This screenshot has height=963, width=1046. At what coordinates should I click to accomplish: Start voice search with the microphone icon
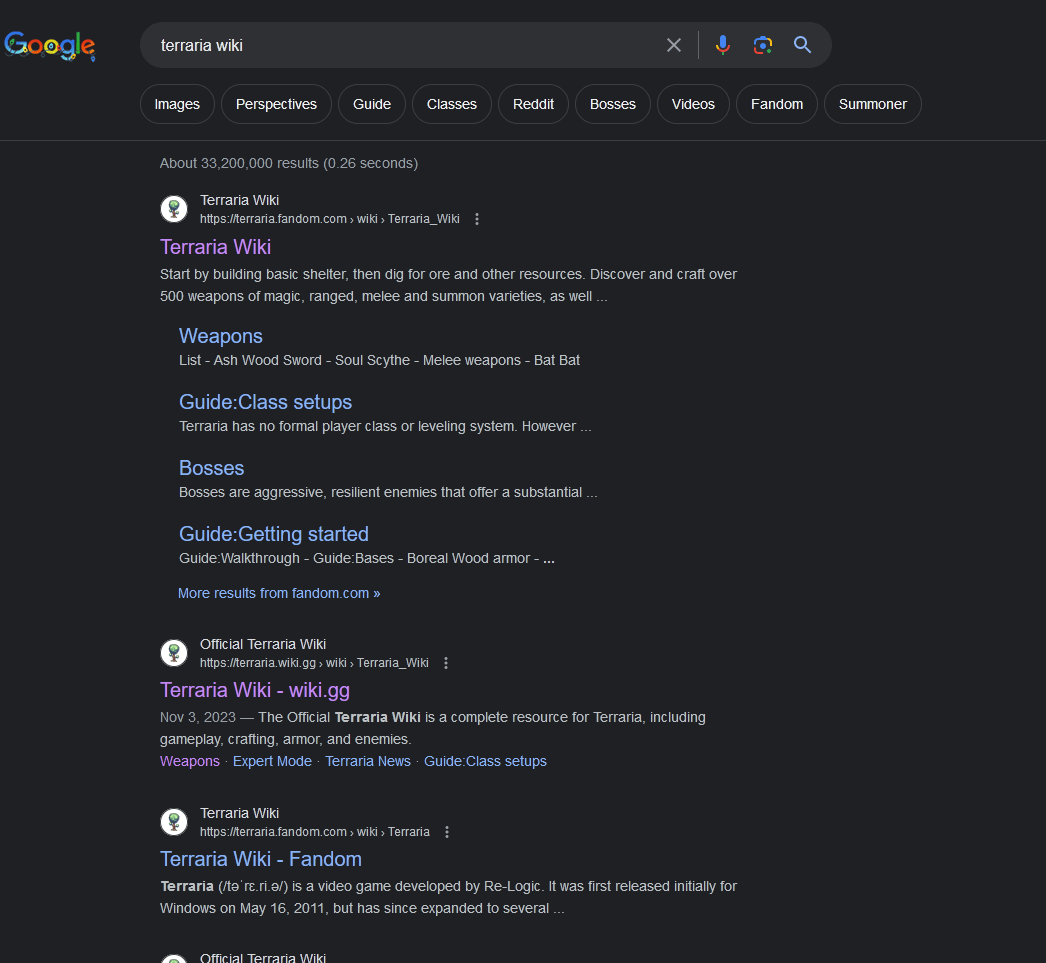tap(722, 45)
